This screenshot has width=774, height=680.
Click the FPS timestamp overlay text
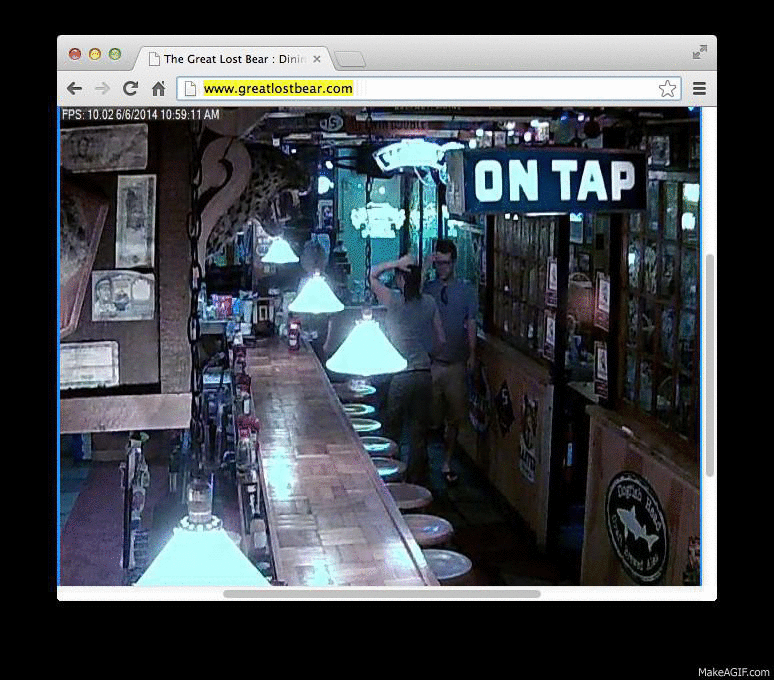pos(140,115)
